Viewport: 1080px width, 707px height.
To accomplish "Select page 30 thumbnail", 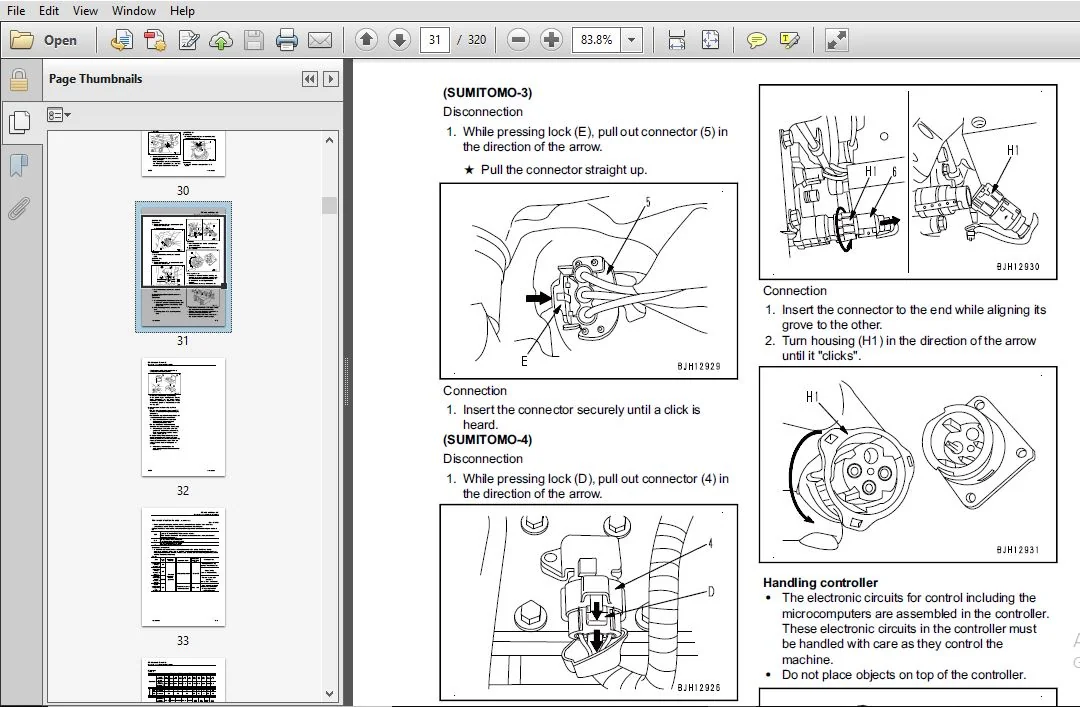I will (183, 153).
